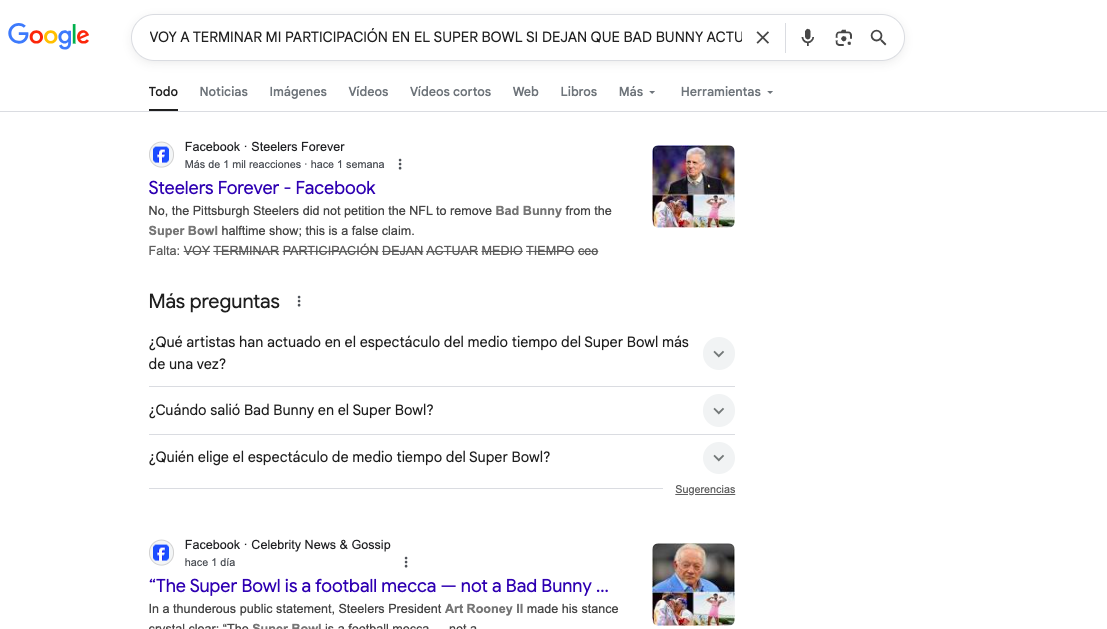Expand '¿Quién elige el espectáculo de medio tiempo'
Viewport: 1107px width, 629px height.
click(718, 458)
